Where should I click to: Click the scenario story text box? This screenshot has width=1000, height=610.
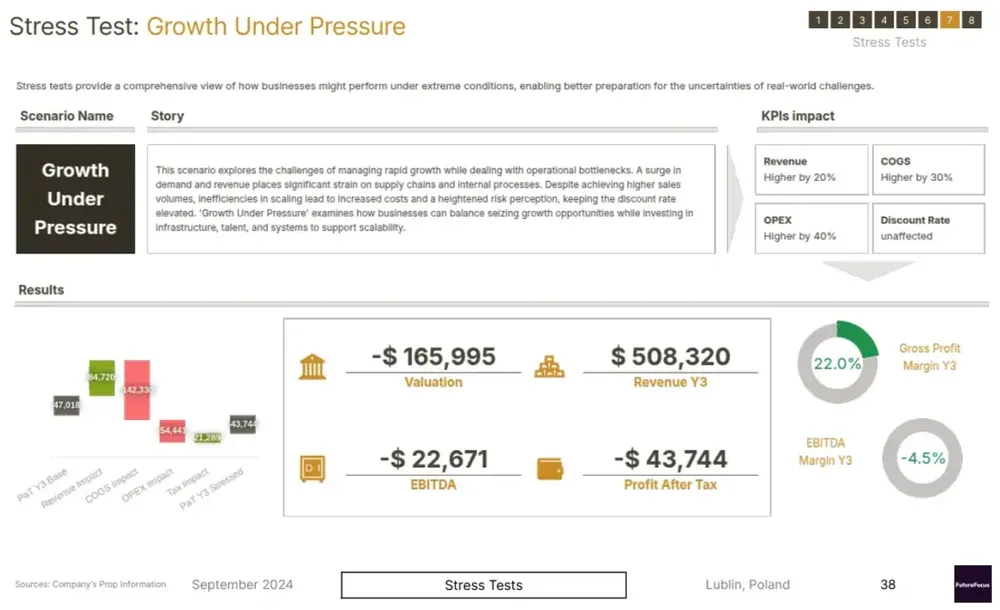tap(431, 199)
